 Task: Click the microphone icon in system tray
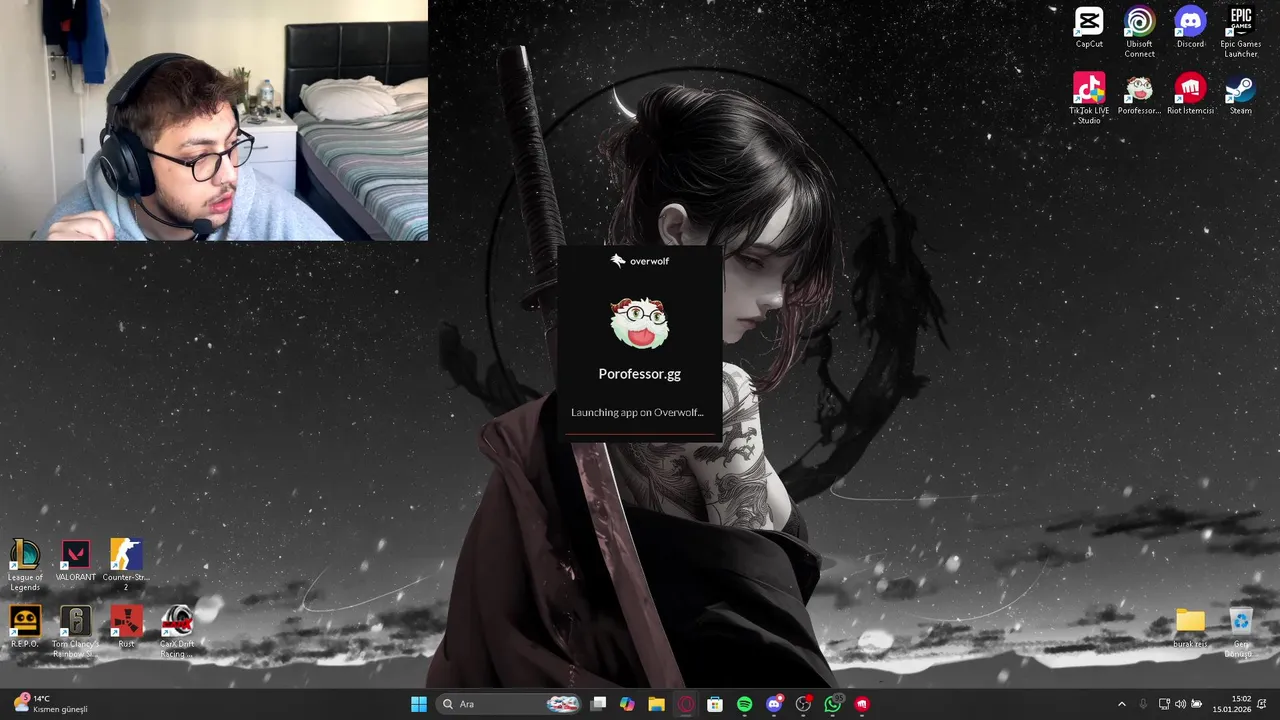1143,704
